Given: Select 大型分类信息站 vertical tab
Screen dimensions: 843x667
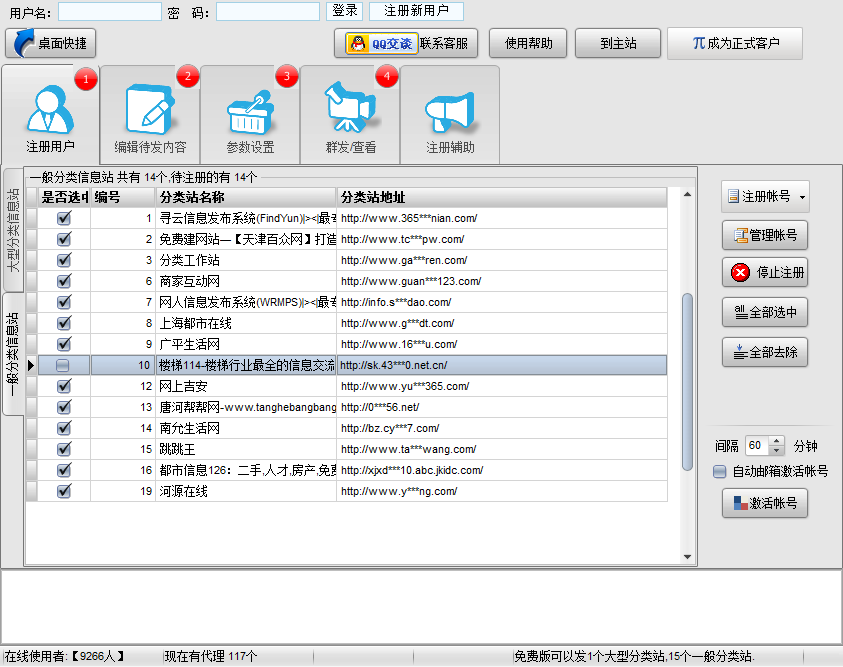Looking at the screenshot, I should 13,230.
